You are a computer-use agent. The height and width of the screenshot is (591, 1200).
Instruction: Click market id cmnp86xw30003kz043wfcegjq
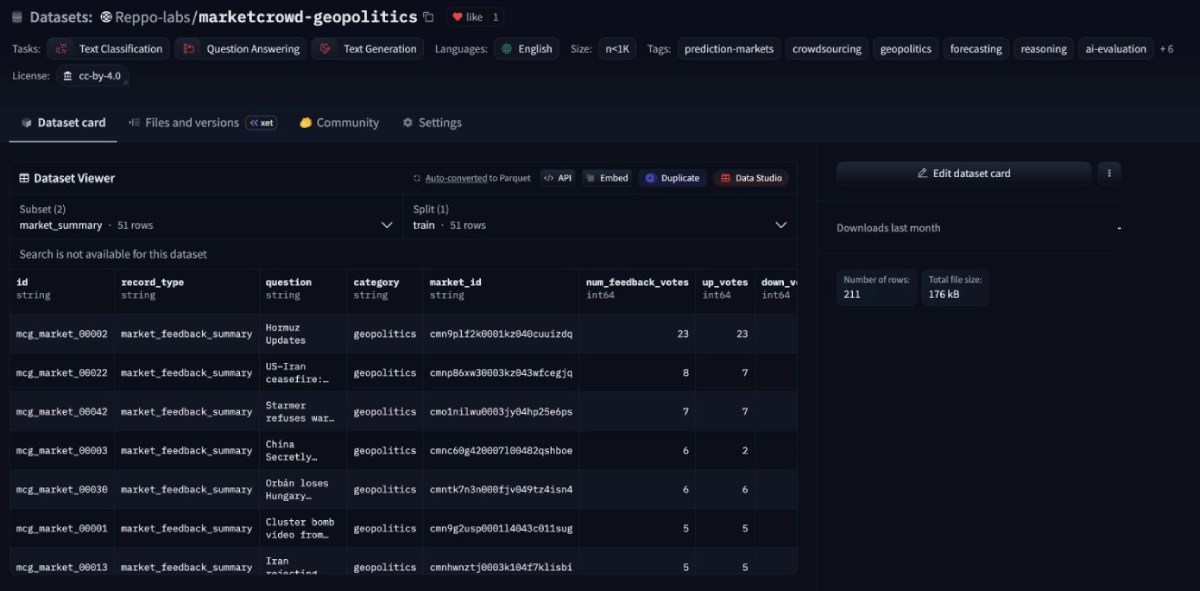(x=500, y=373)
